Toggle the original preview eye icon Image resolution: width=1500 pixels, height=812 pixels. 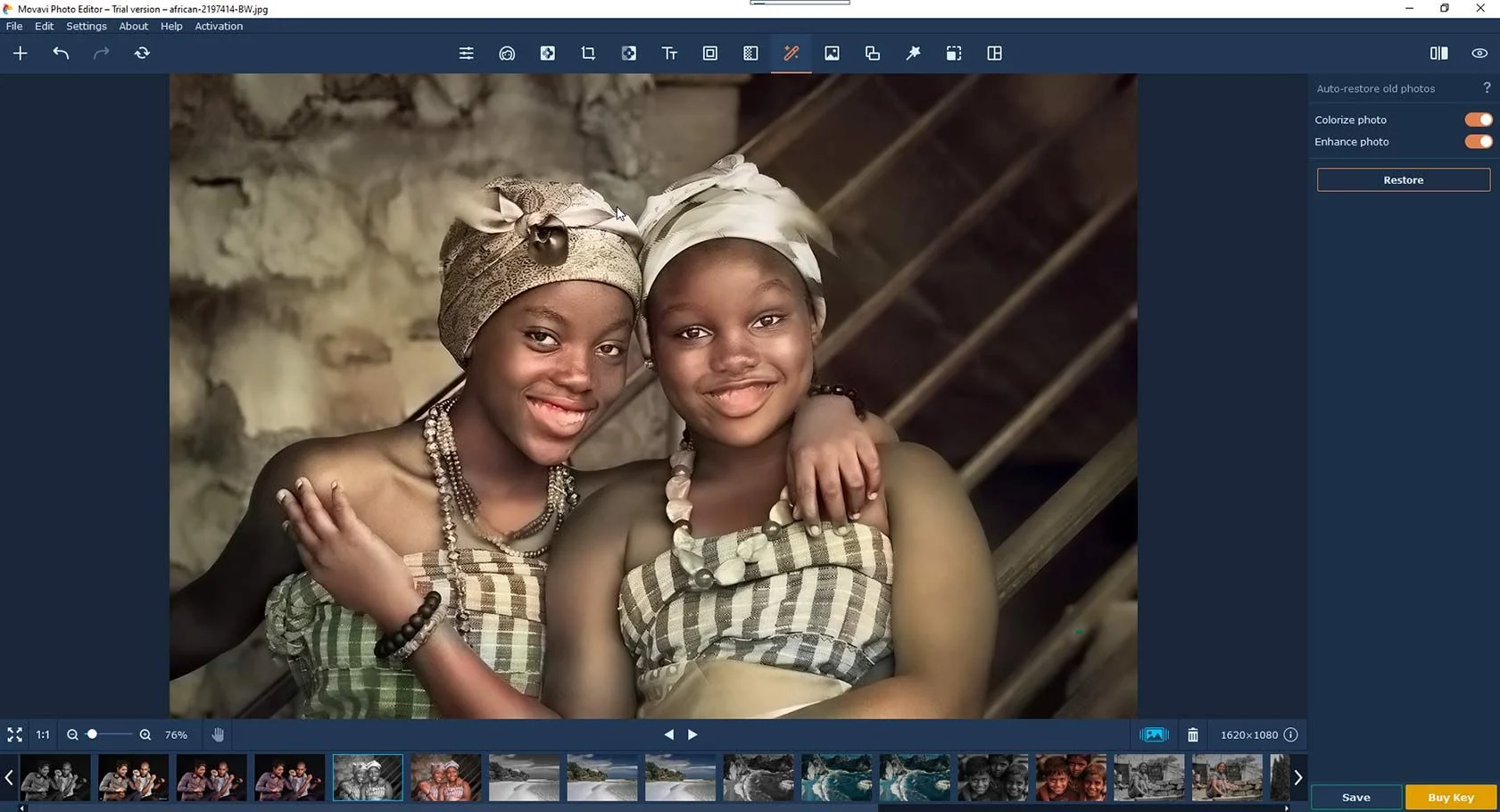click(x=1479, y=54)
